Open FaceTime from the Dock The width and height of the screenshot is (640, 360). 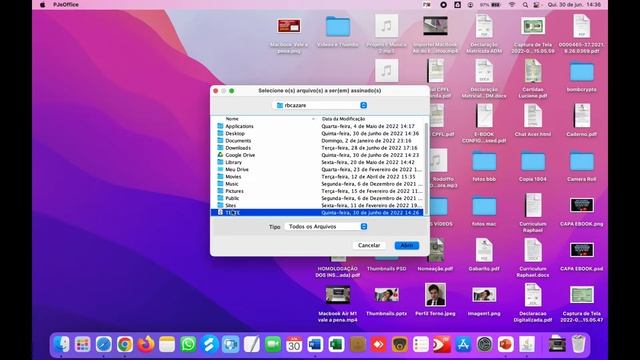273,344
